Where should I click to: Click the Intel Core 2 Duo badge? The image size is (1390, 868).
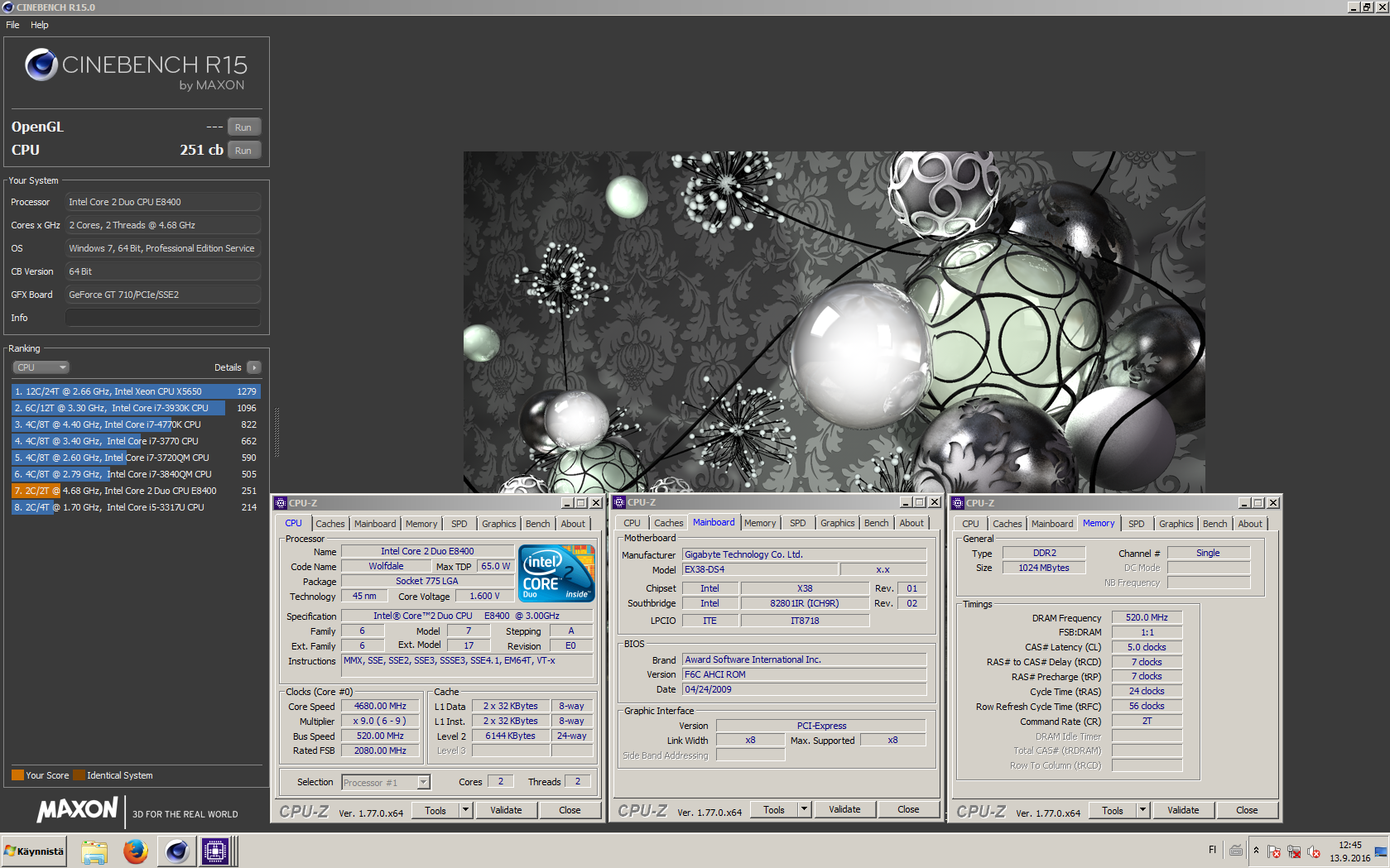click(556, 573)
